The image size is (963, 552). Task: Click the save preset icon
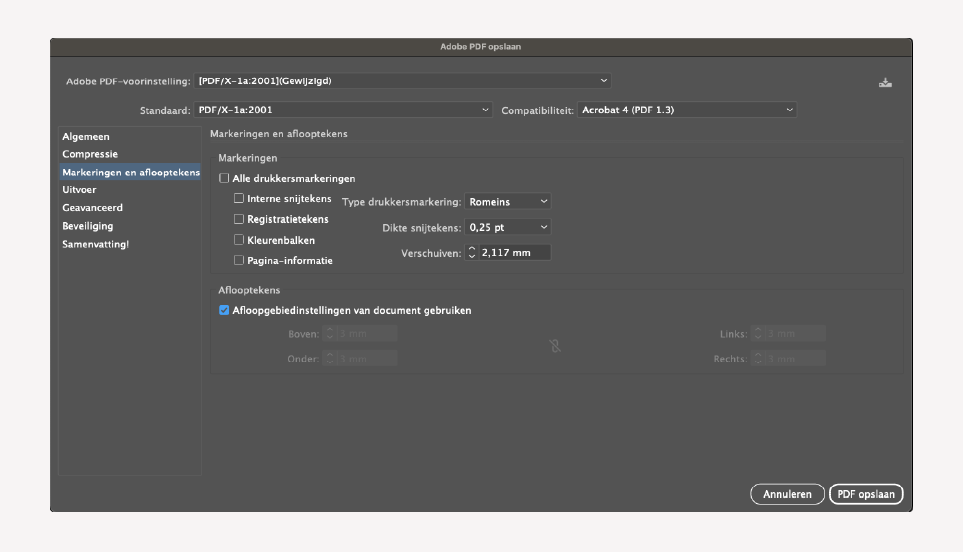885,82
